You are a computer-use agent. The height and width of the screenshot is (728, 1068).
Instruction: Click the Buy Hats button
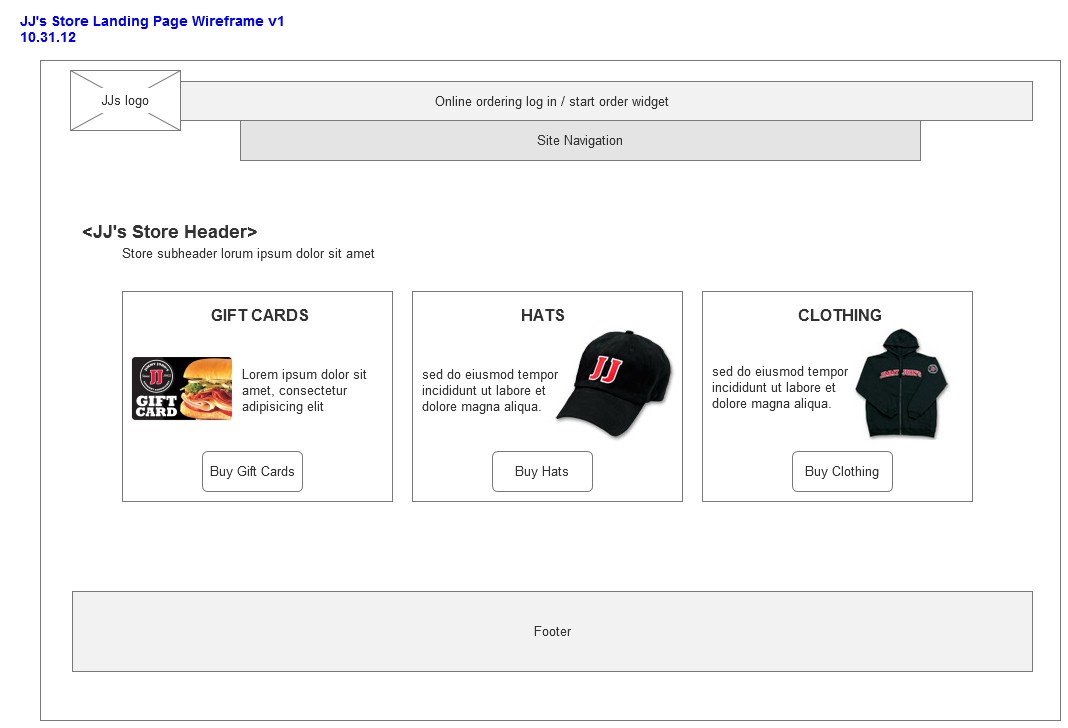click(542, 471)
